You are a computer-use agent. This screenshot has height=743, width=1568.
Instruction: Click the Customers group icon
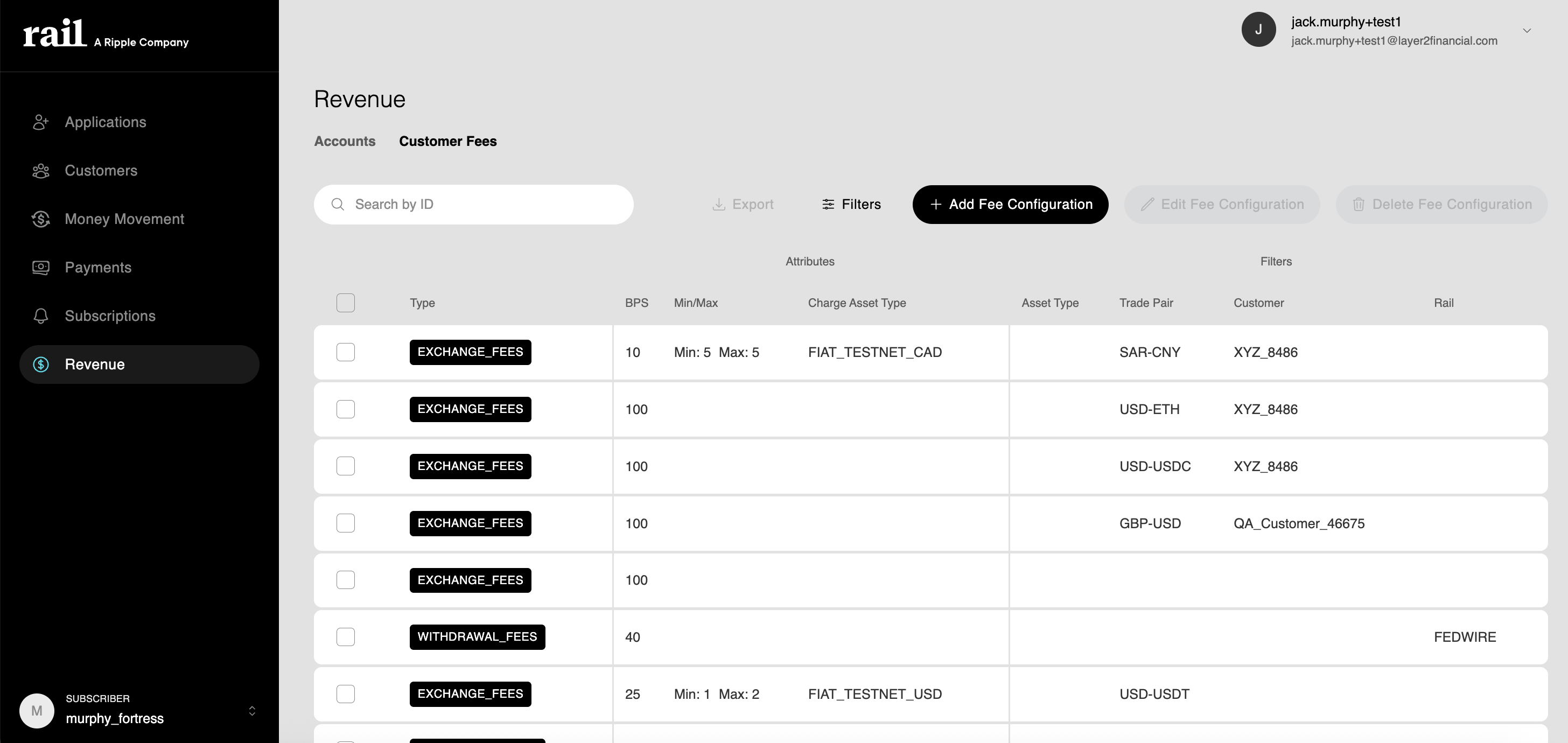[x=41, y=171]
